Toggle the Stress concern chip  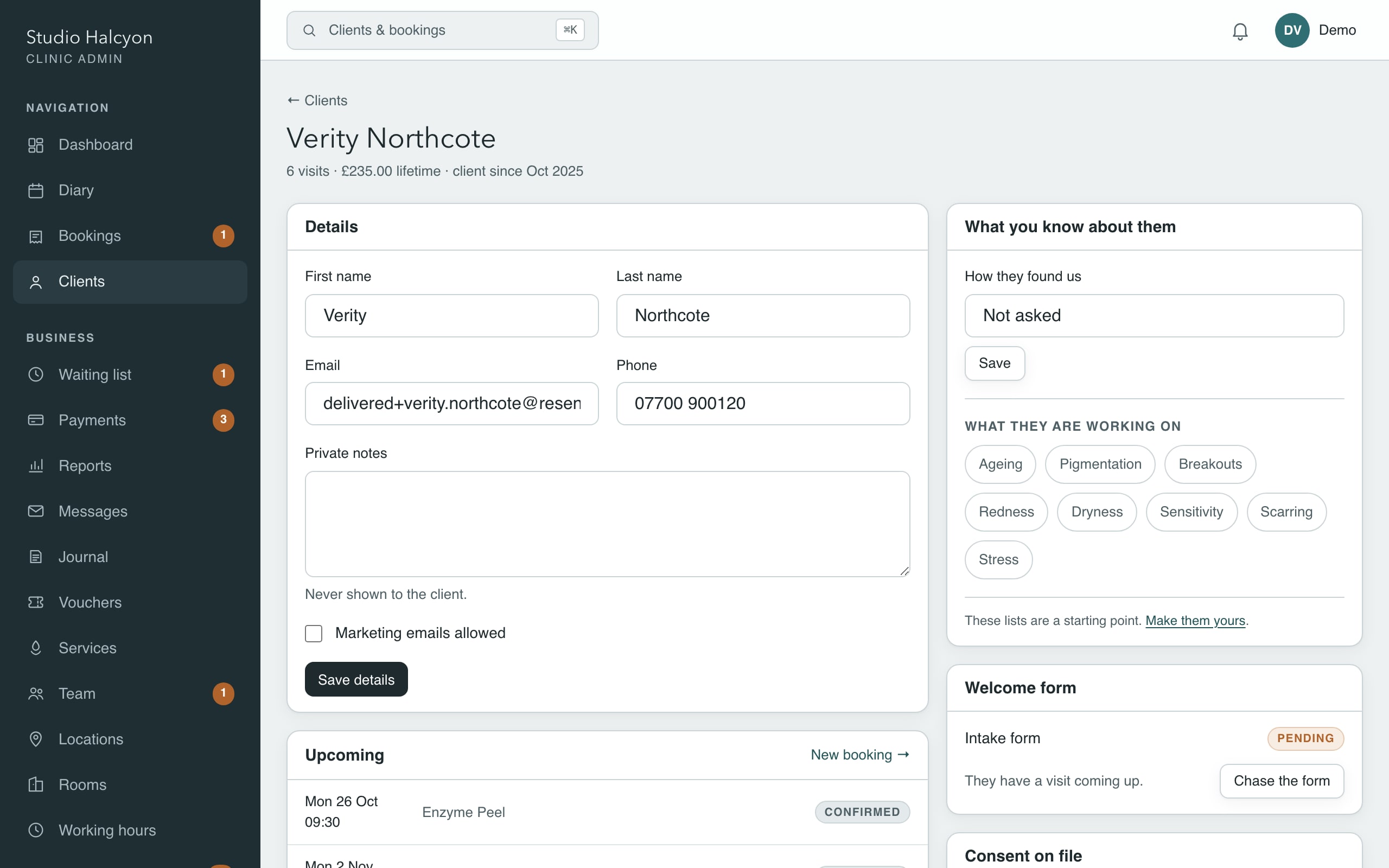(x=998, y=559)
